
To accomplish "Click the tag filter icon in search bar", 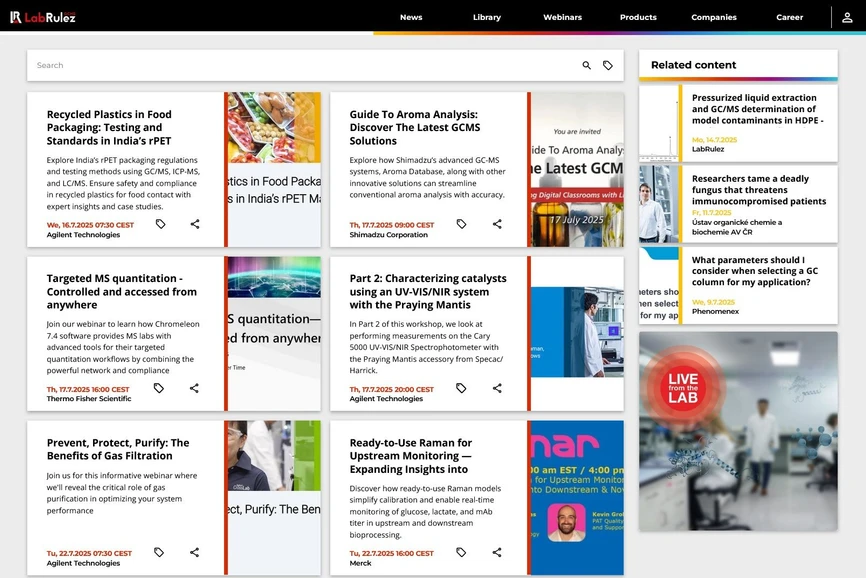I will tap(608, 65).
